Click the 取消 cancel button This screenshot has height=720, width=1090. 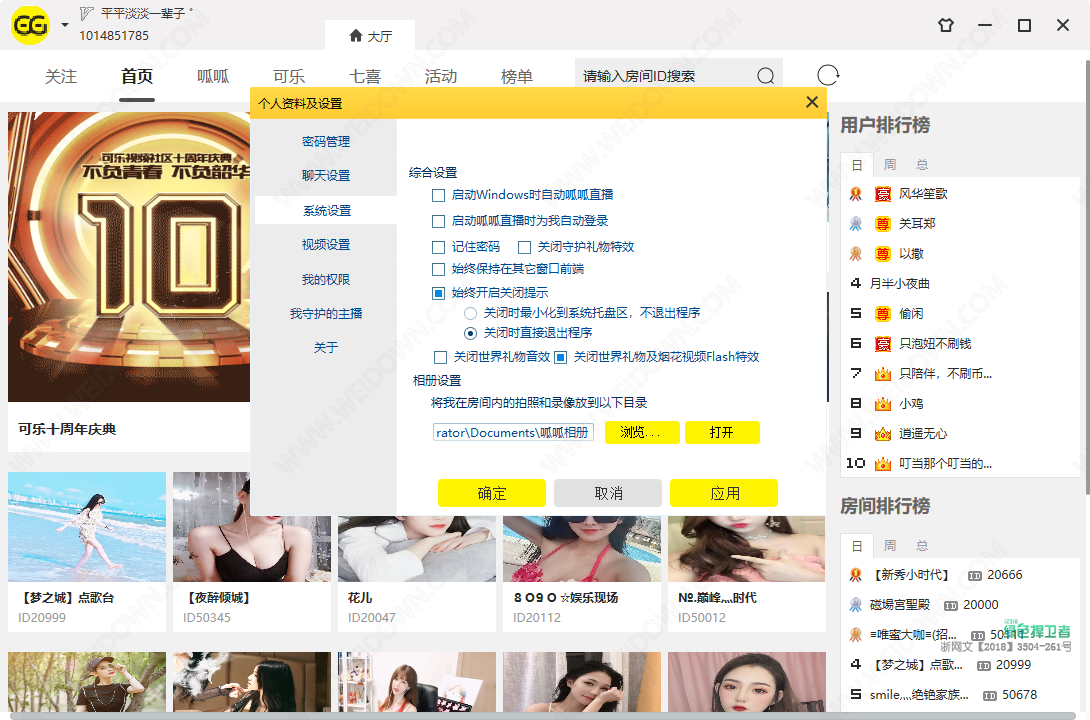(x=608, y=493)
